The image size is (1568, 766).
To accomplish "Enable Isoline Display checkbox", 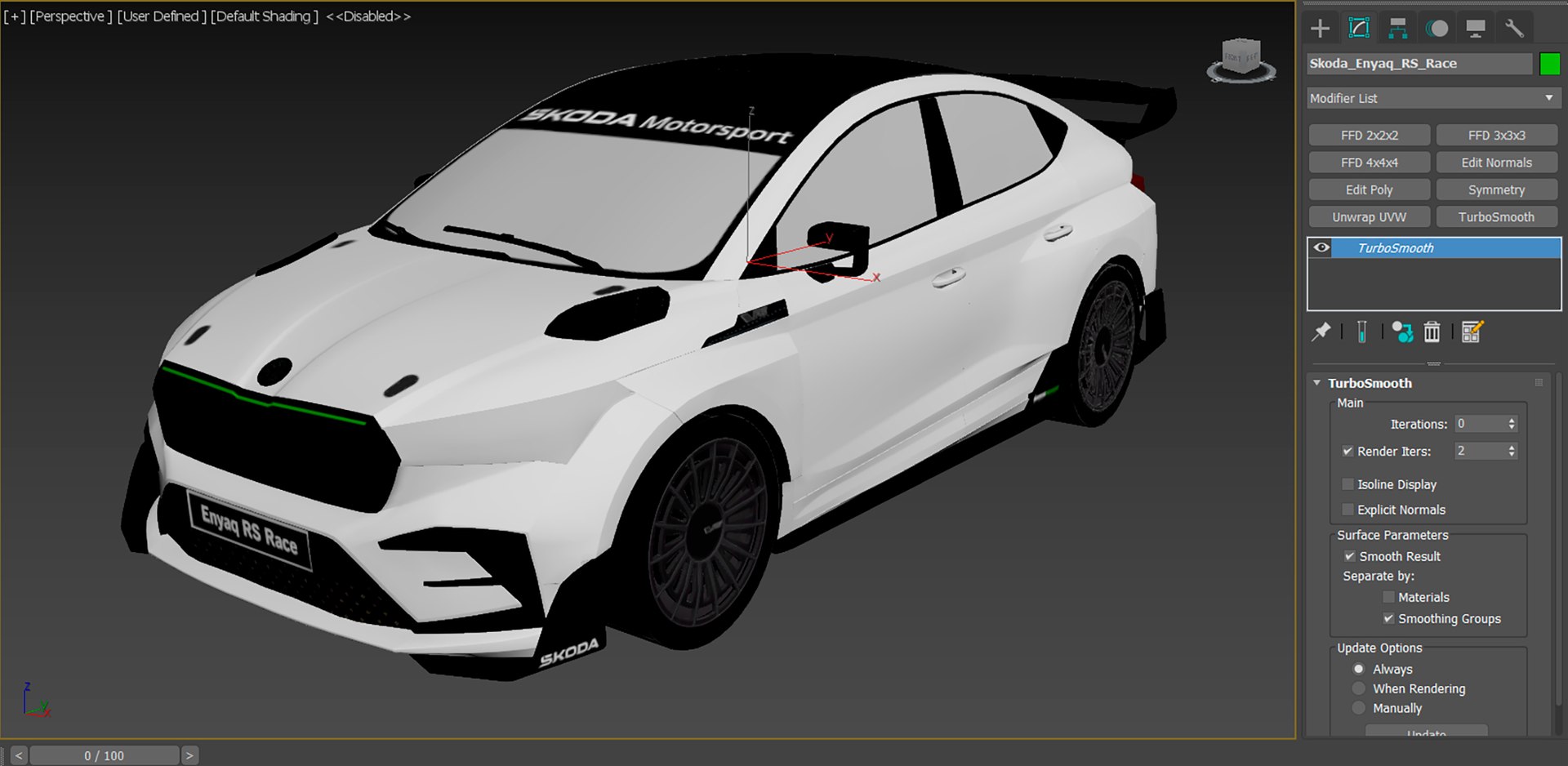I will (1347, 484).
